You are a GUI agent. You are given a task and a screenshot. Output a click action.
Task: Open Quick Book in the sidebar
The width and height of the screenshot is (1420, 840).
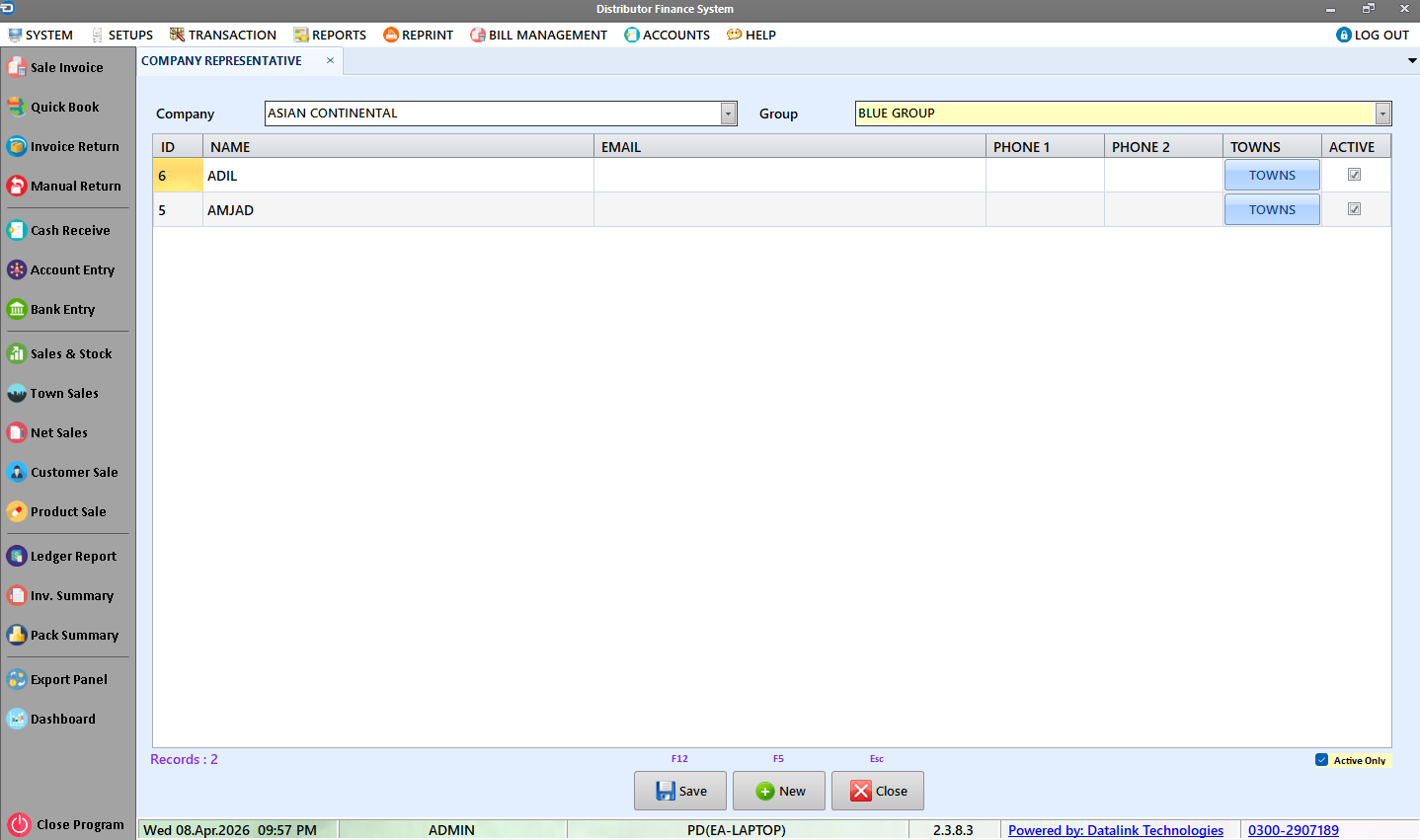[x=53, y=107]
